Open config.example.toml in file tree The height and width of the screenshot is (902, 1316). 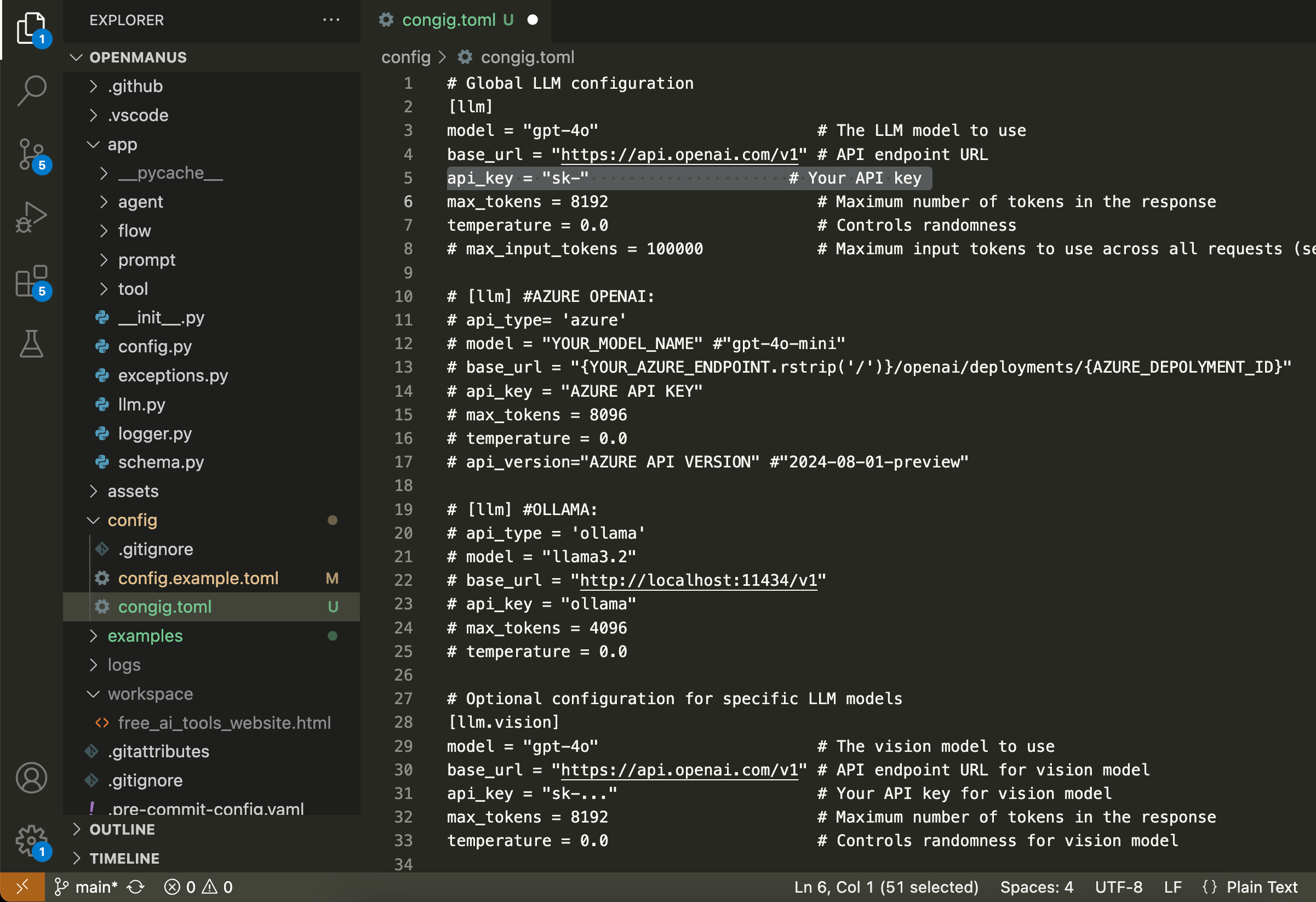coord(198,578)
